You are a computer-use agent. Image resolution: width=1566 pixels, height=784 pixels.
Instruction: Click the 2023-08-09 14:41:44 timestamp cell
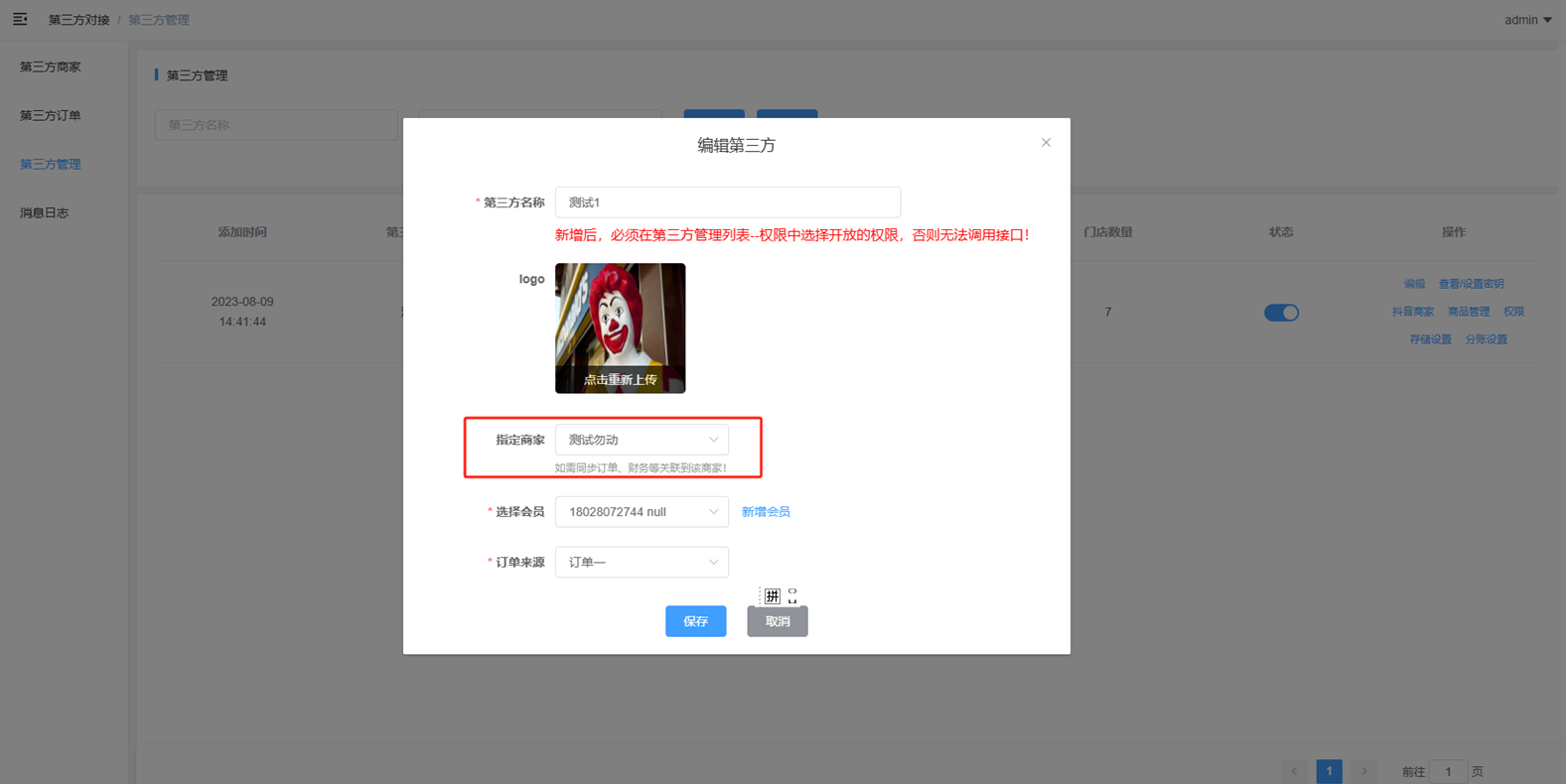242,312
